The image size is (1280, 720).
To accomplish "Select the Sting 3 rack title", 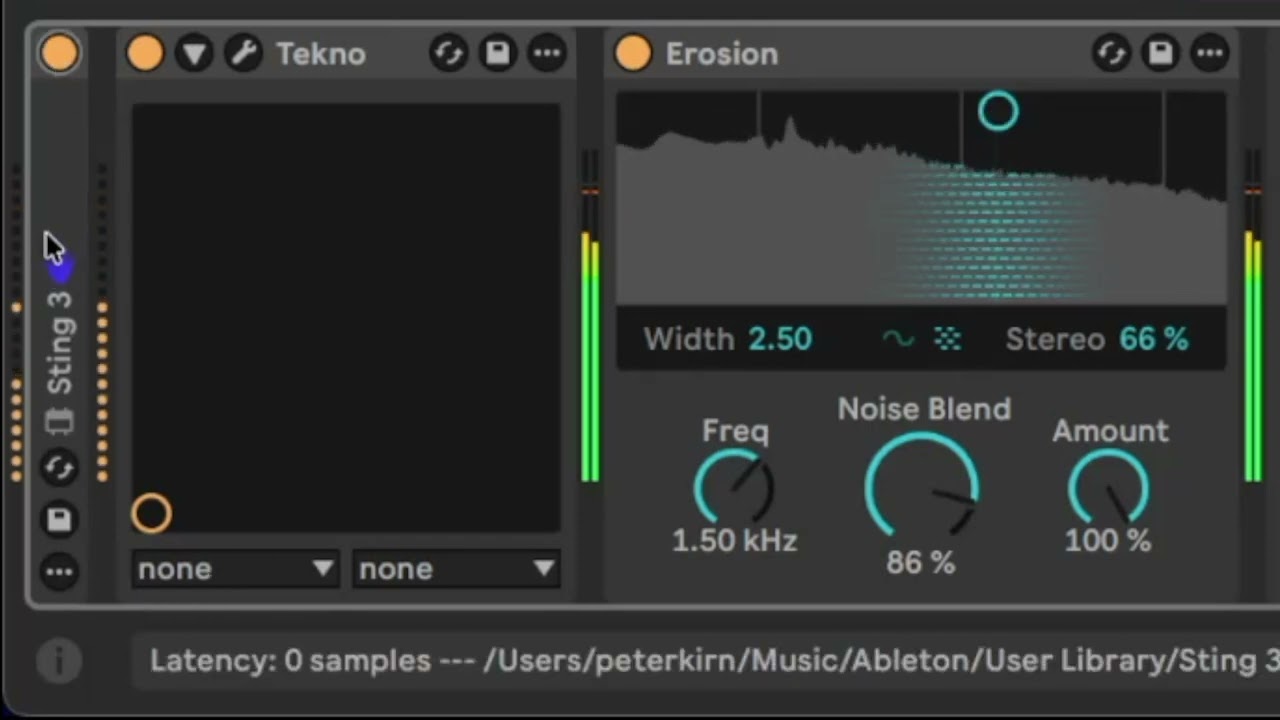I will (x=59, y=341).
